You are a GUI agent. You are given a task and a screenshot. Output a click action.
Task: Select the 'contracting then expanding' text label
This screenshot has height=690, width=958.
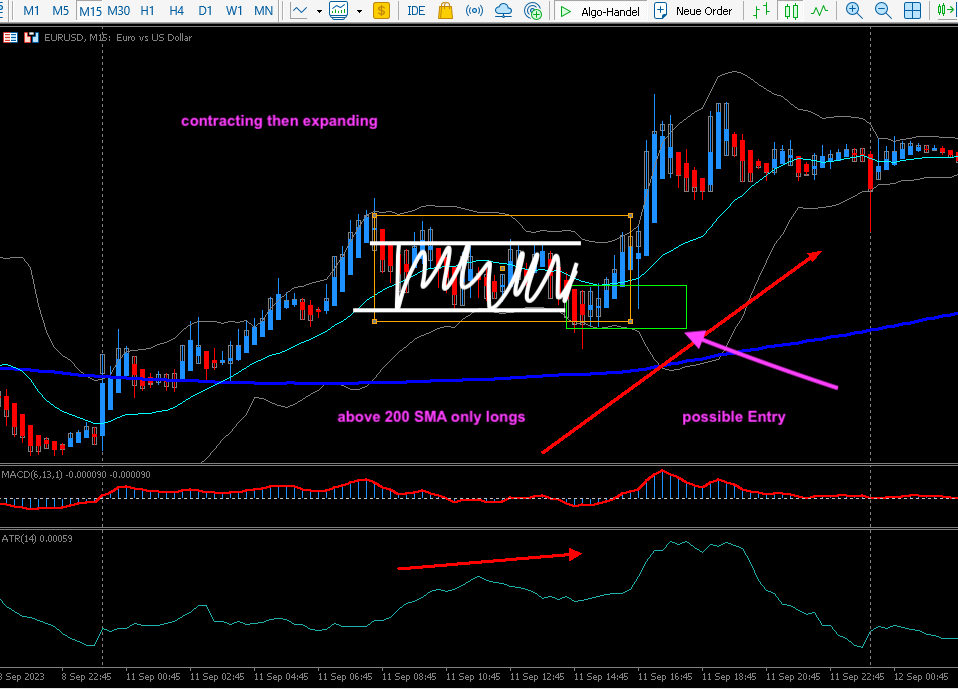coord(279,121)
